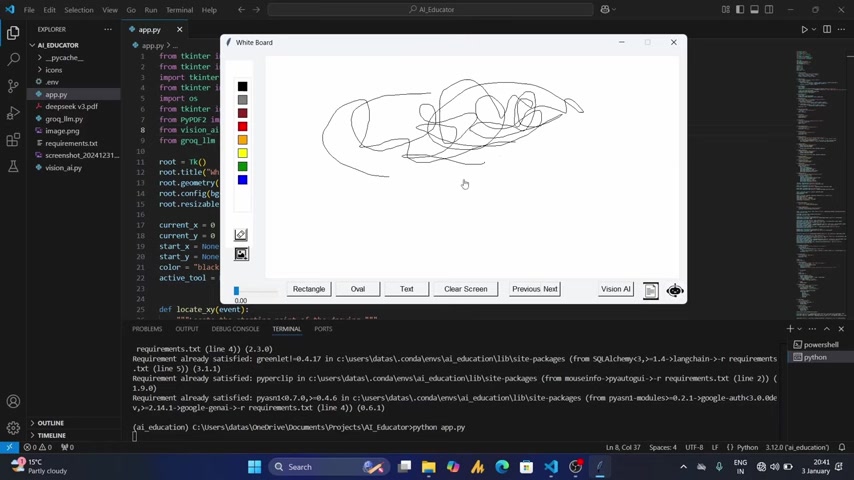Open the run dropdown arrow beside play
The height and width of the screenshot is (480, 854).
[814, 29]
